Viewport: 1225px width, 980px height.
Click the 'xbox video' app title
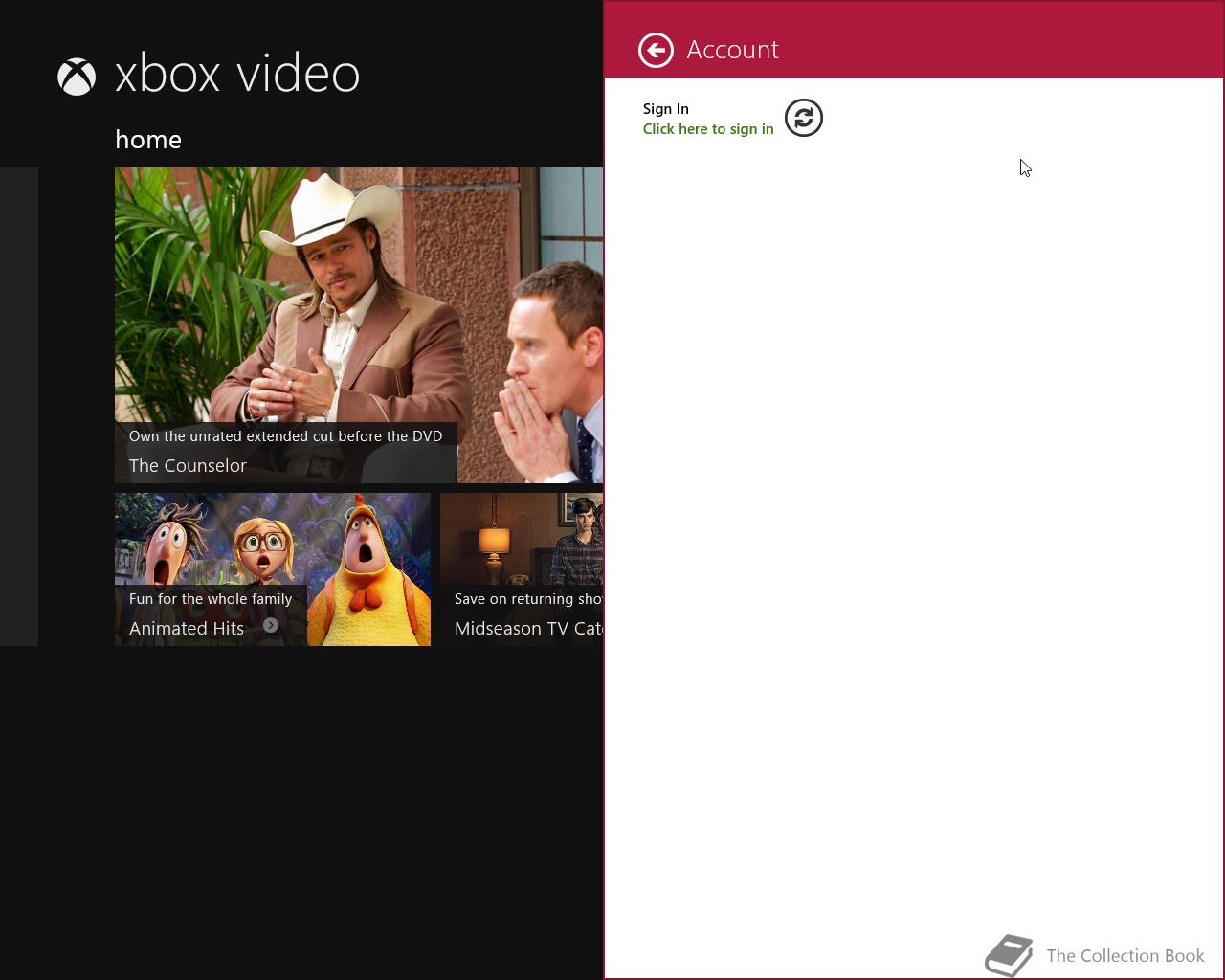point(237,75)
